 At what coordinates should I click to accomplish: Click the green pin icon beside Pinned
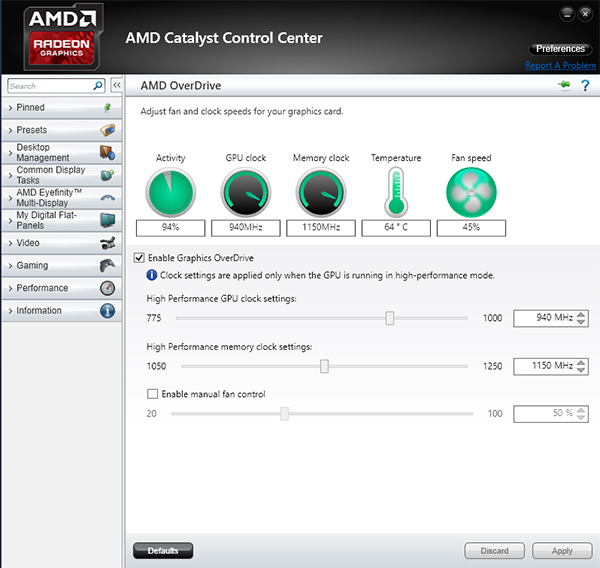click(x=108, y=108)
